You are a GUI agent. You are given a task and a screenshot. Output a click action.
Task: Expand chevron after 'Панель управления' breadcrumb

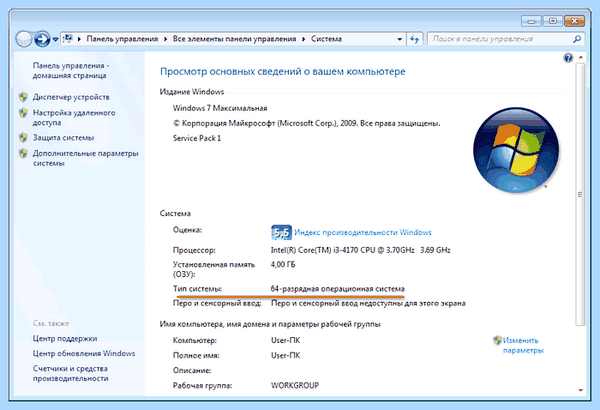click(x=165, y=39)
